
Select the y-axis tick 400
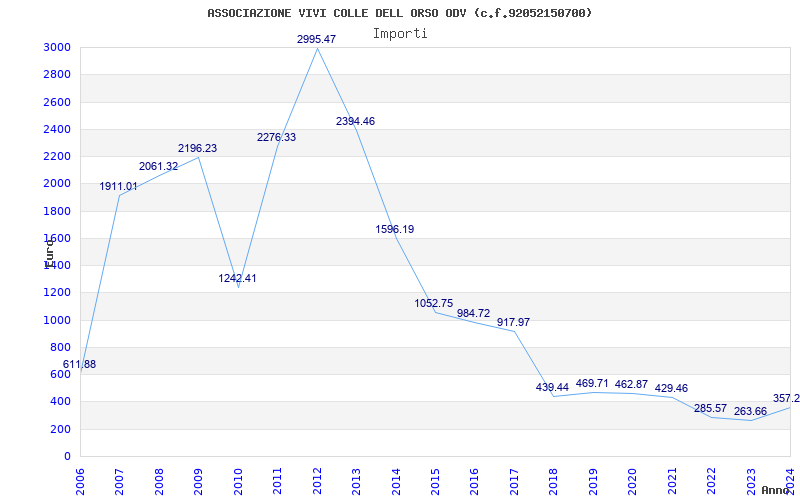click(x=60, y=402)
